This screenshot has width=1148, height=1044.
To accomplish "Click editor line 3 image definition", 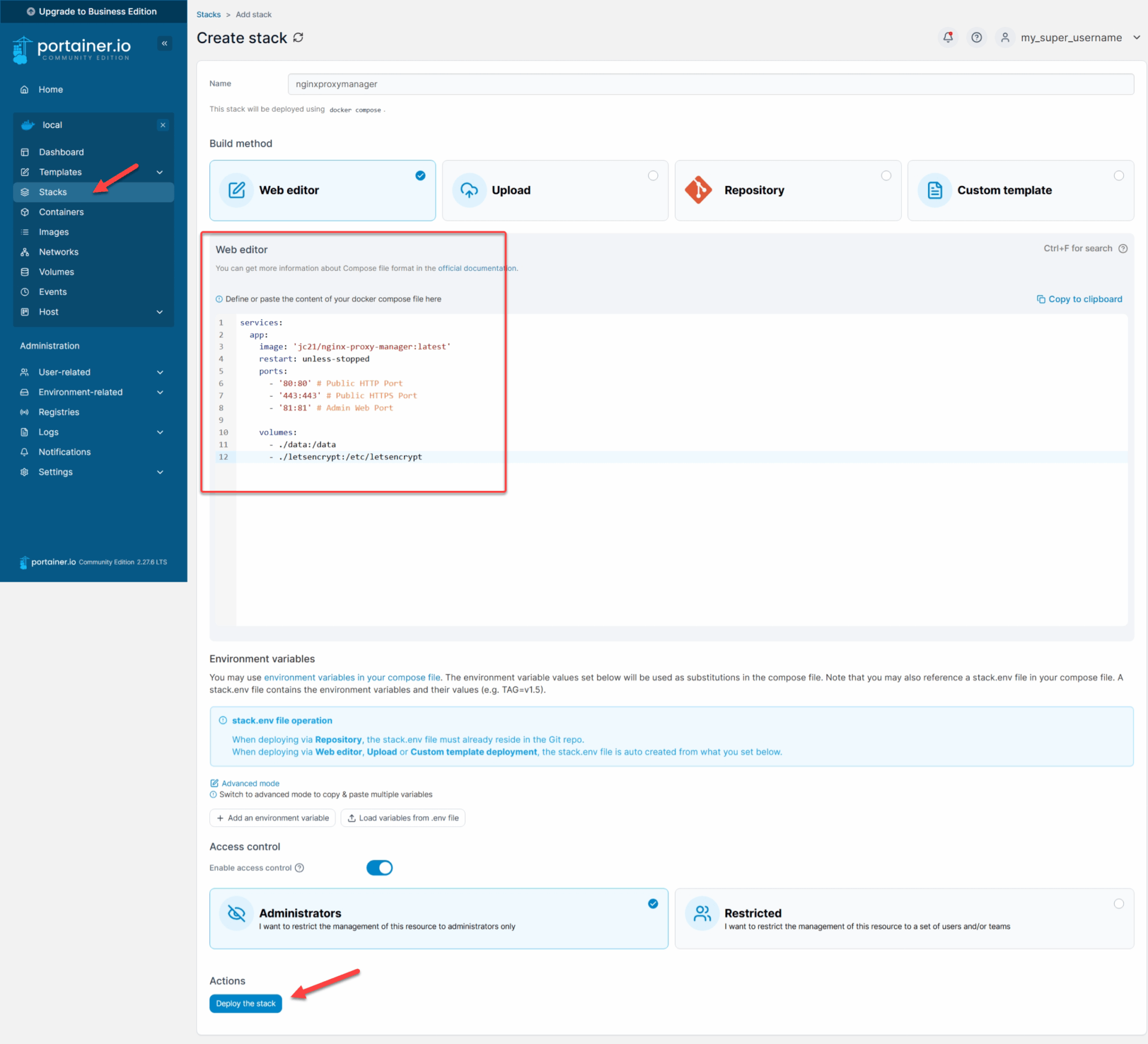I will pos(355,347).
